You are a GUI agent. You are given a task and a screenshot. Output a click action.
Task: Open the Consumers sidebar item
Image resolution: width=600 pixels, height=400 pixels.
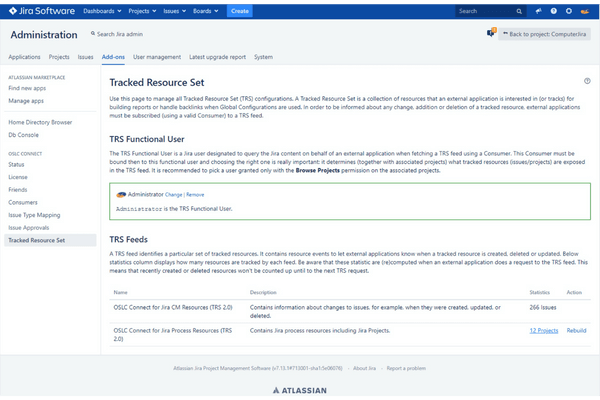pos(23,202)
